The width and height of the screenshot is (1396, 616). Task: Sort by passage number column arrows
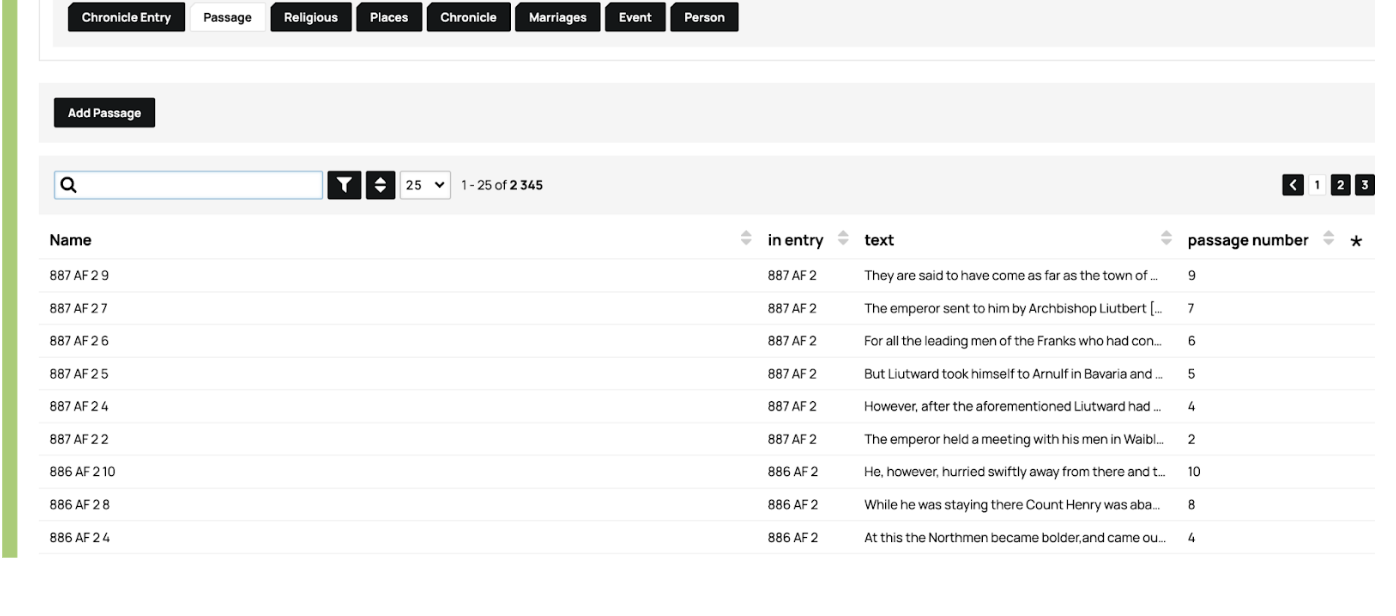coord(1329,240)
